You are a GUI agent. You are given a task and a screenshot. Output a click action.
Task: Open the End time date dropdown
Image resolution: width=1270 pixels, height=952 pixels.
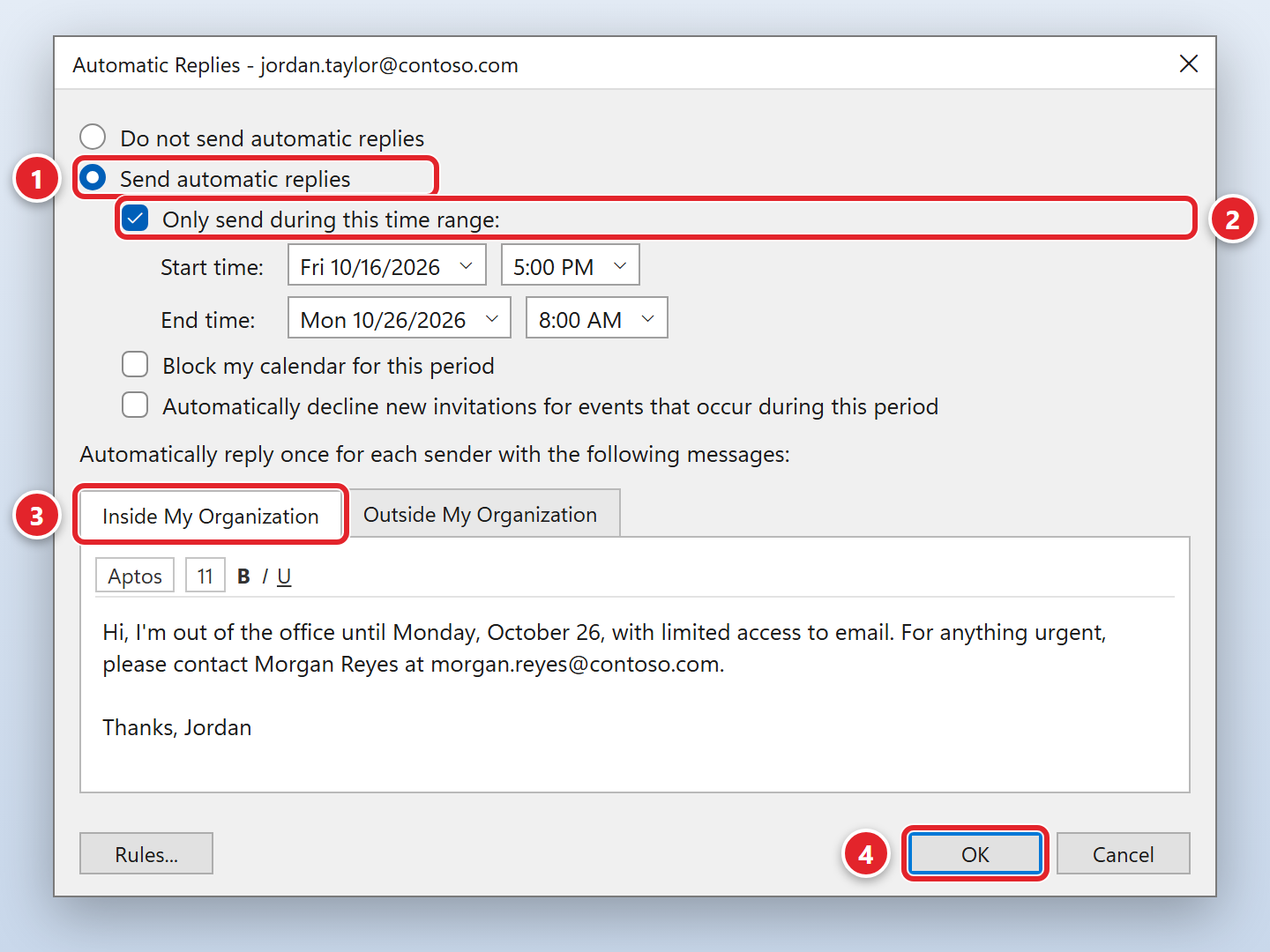tap(400, 318)
